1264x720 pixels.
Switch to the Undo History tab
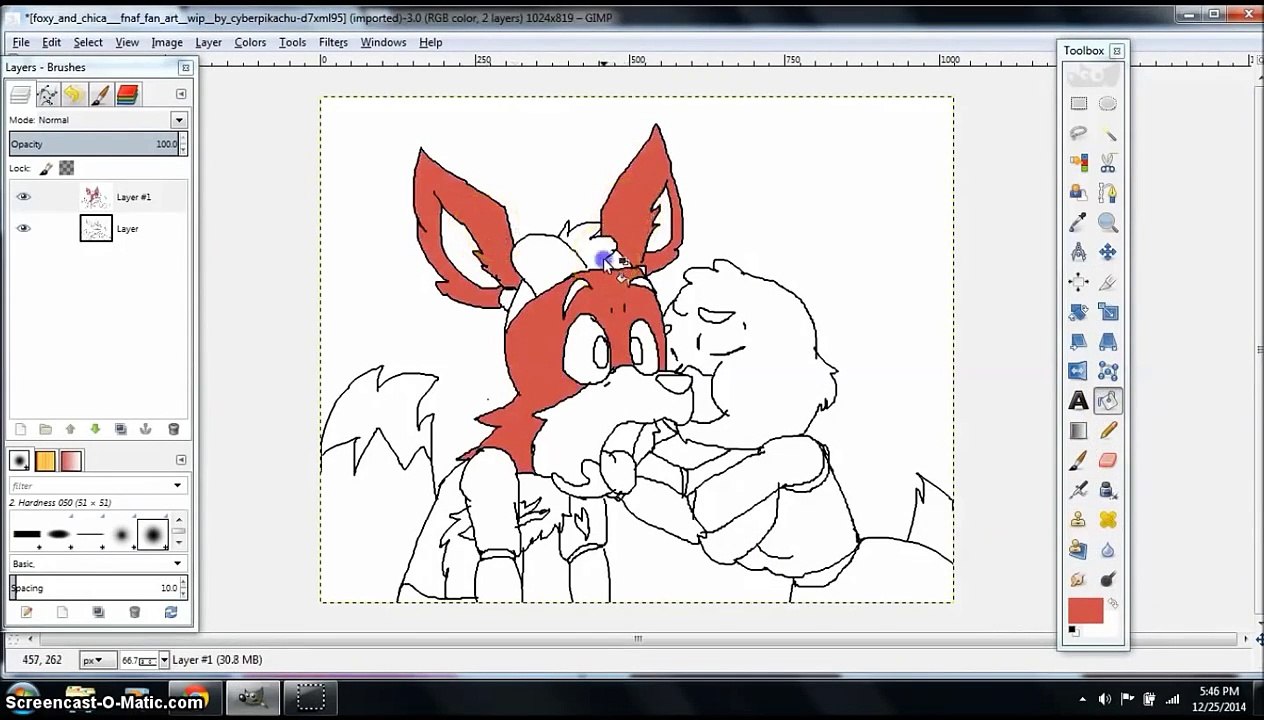pos(73,95)
